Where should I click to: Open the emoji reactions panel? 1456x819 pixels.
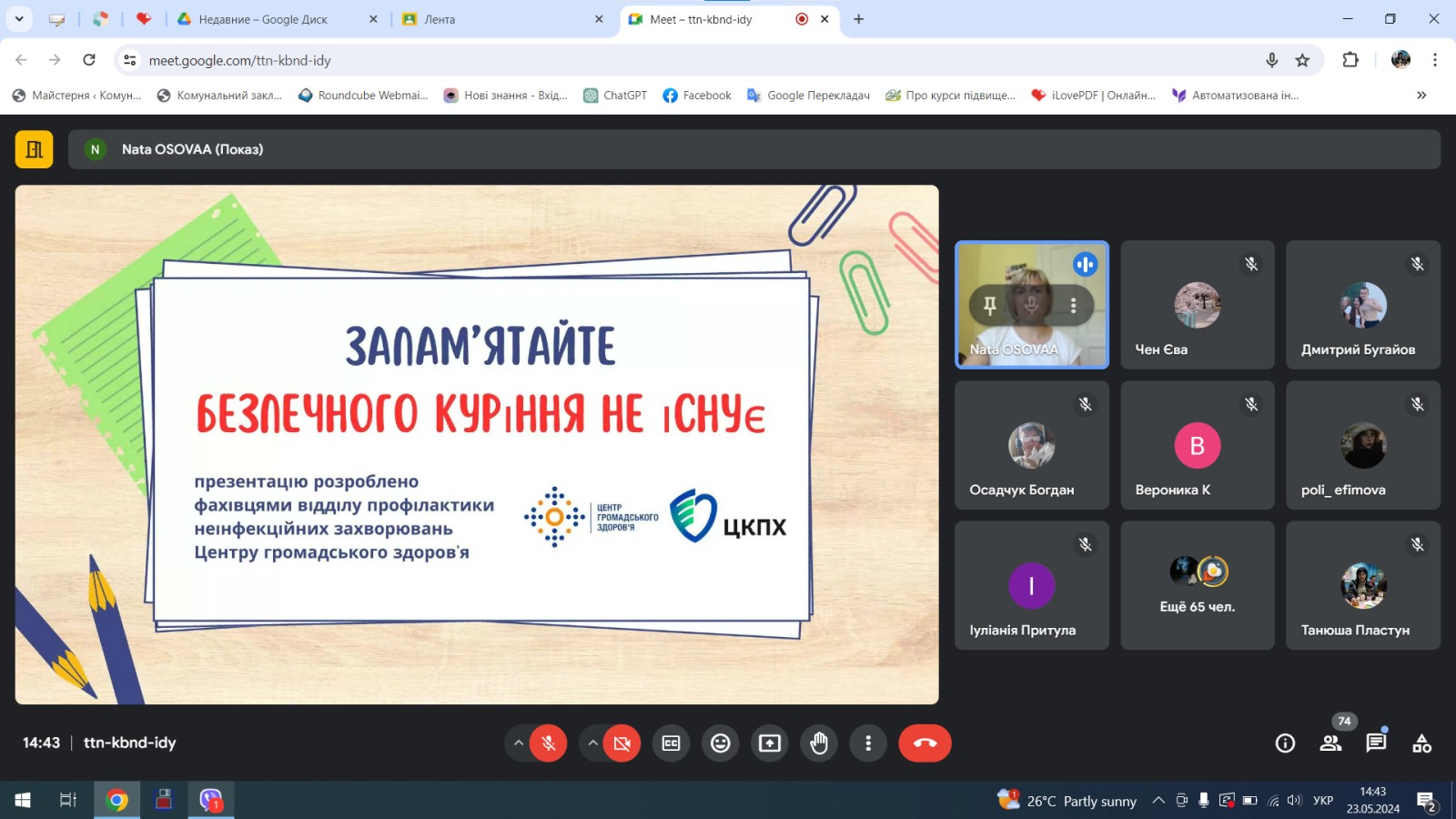click(721, 743)
